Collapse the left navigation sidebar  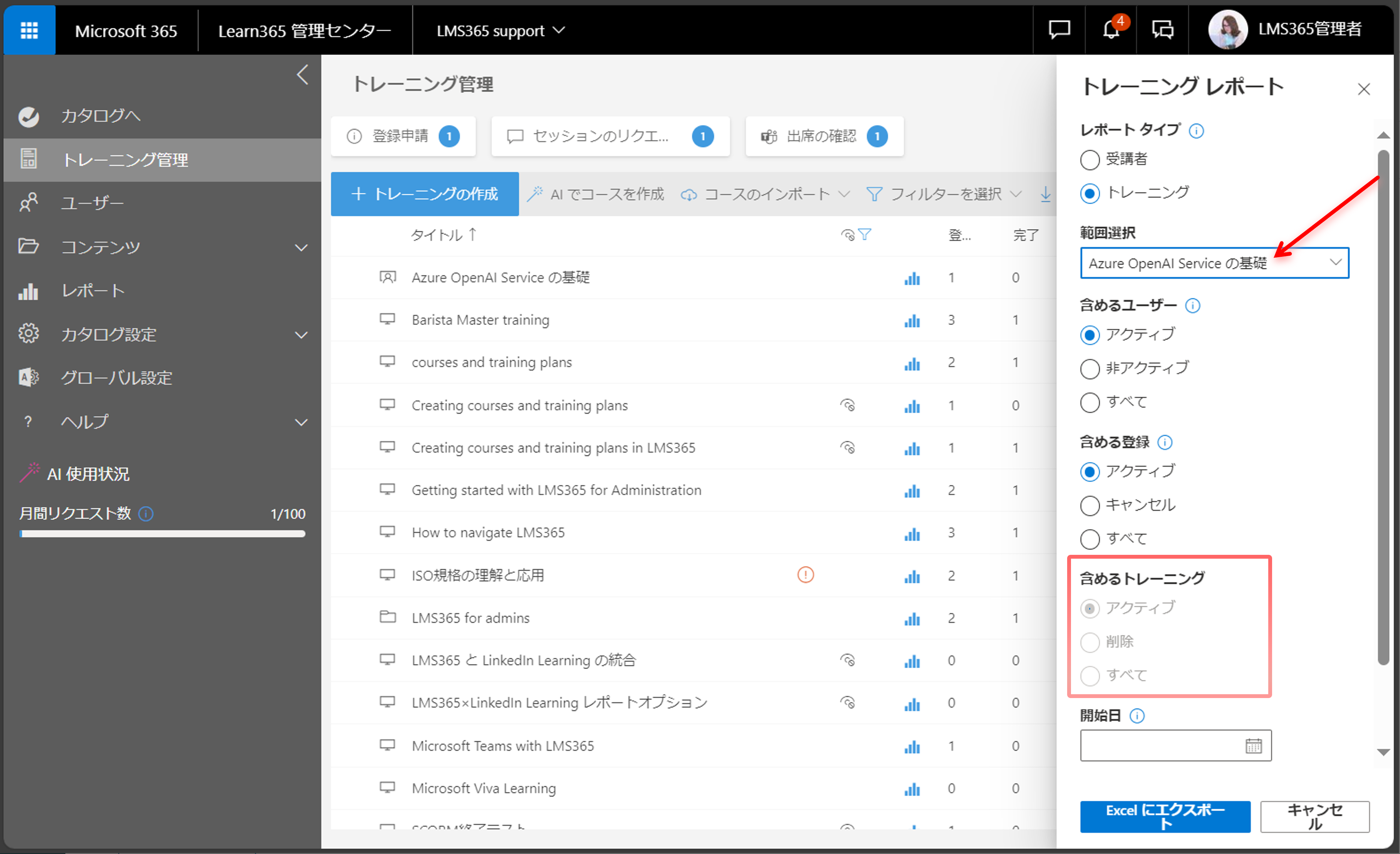coord(302,74)
